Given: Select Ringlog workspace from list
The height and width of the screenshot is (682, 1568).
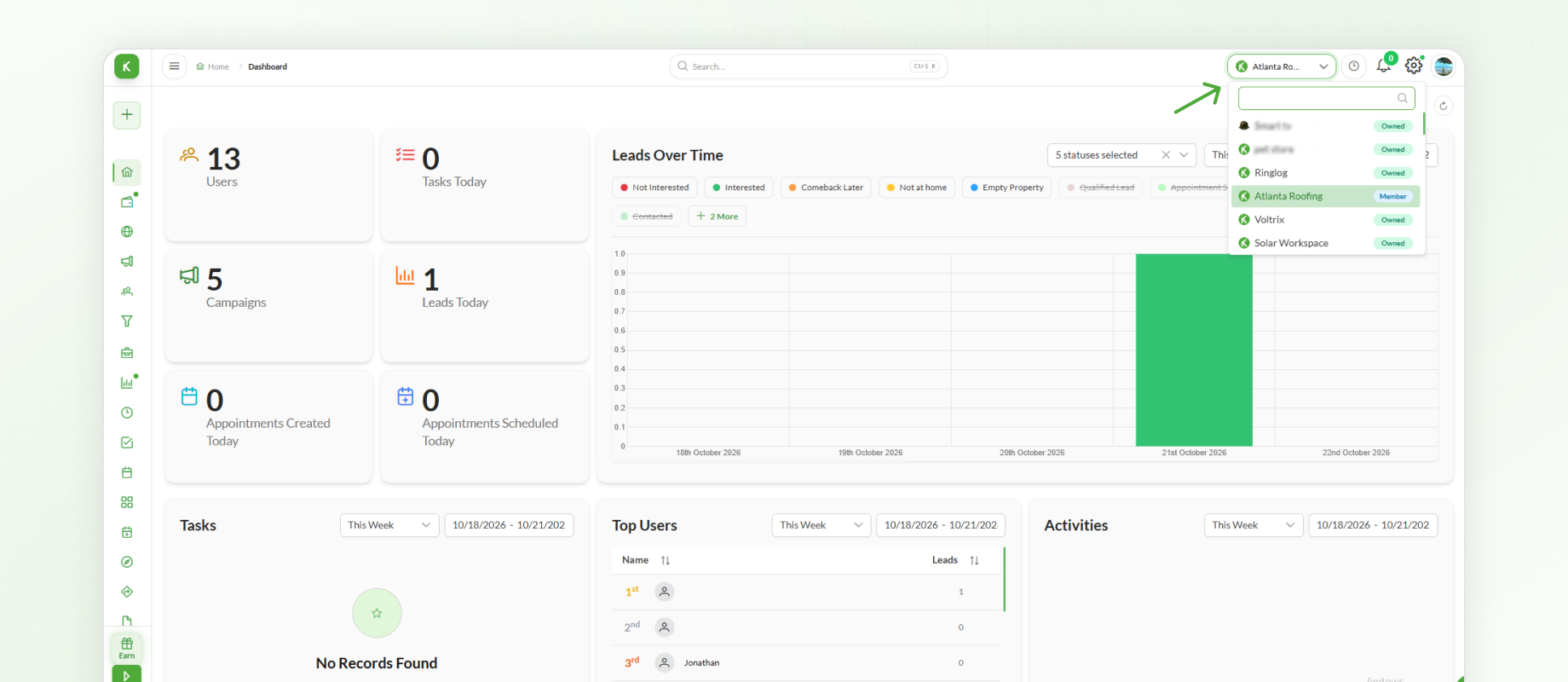Looking at the screenshot, I should (1326, 173).
